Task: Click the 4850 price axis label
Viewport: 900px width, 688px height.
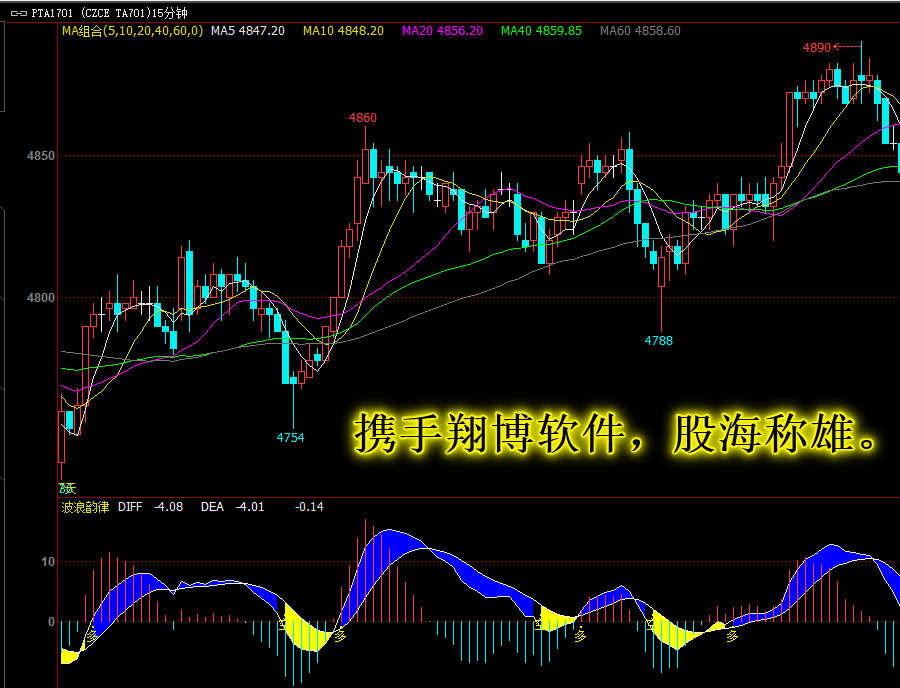Action: (x=41, y=156)
